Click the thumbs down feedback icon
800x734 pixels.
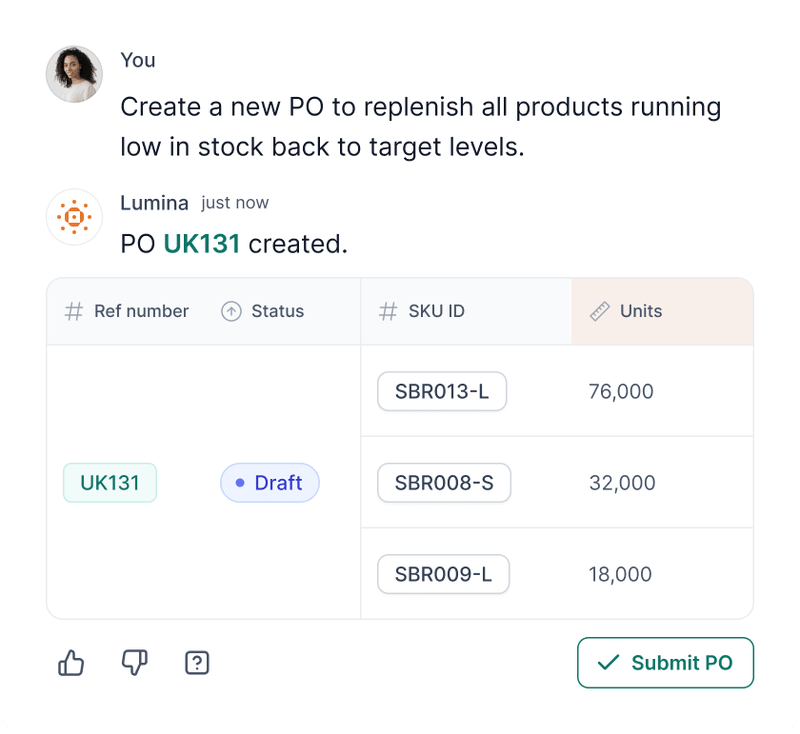[135, 662]
